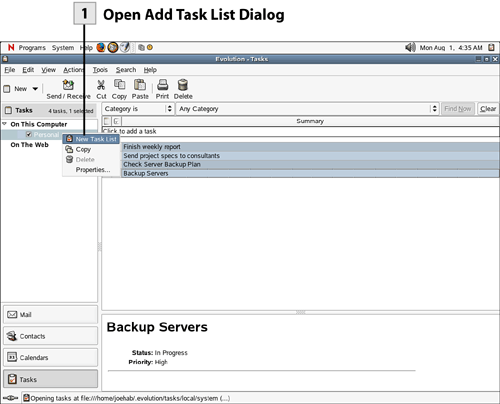Open the New button dropdown arrow
Screen dimensions: 500x404
click(35, 89)
